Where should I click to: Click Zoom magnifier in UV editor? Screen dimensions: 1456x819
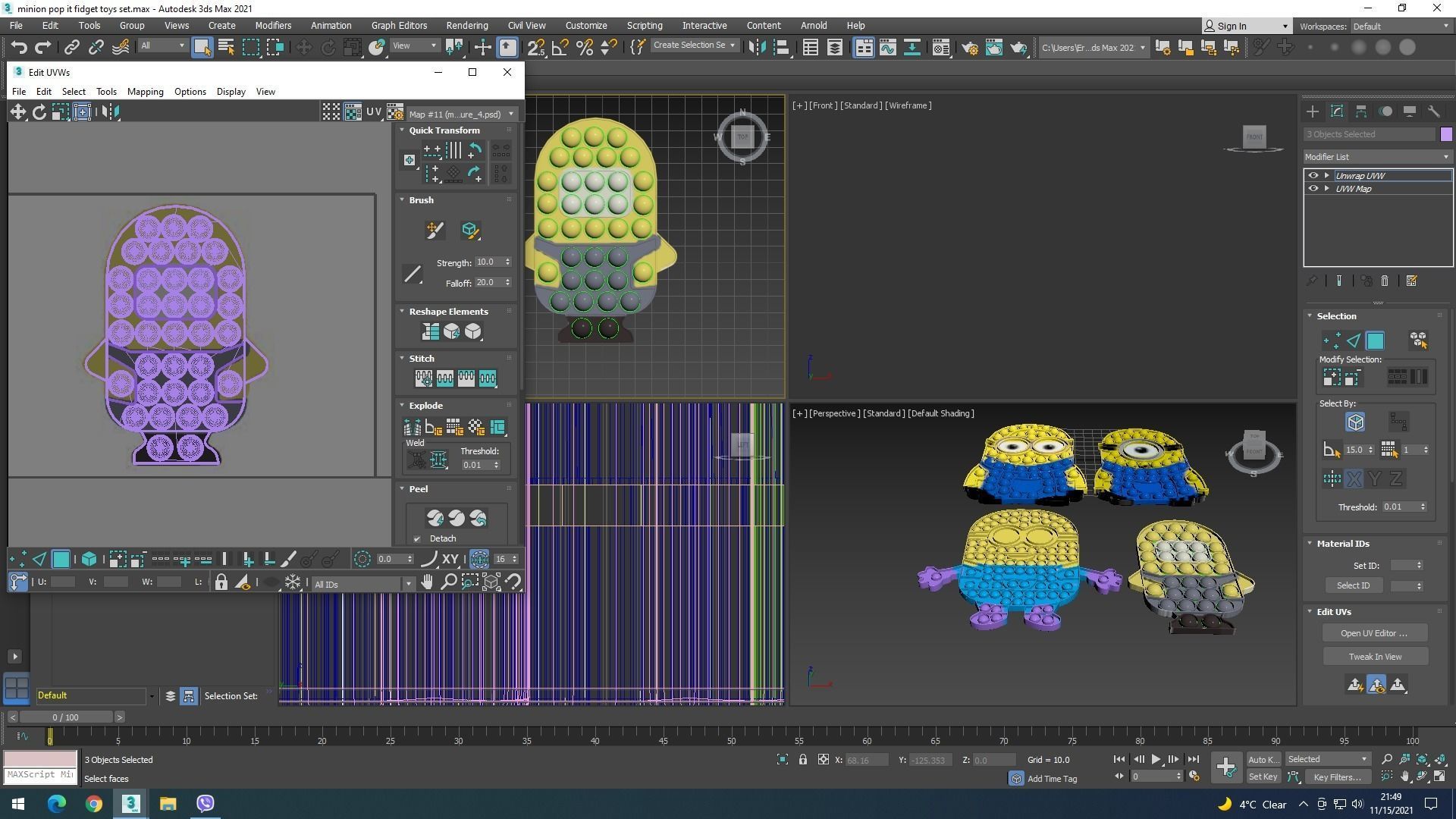pos(448,582)
